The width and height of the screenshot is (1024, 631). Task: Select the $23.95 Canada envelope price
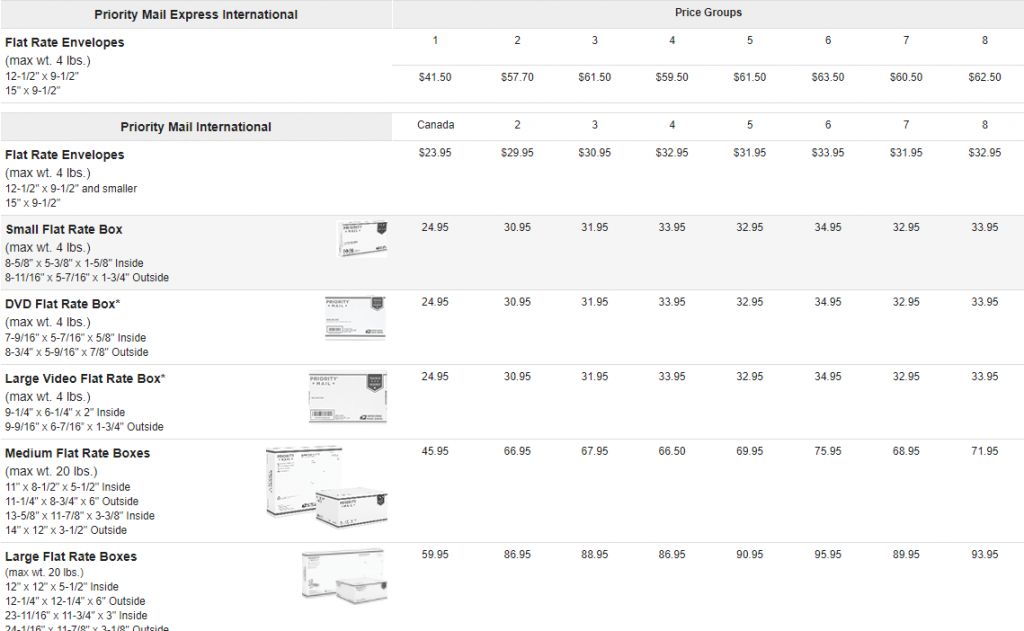coord(435,153)
